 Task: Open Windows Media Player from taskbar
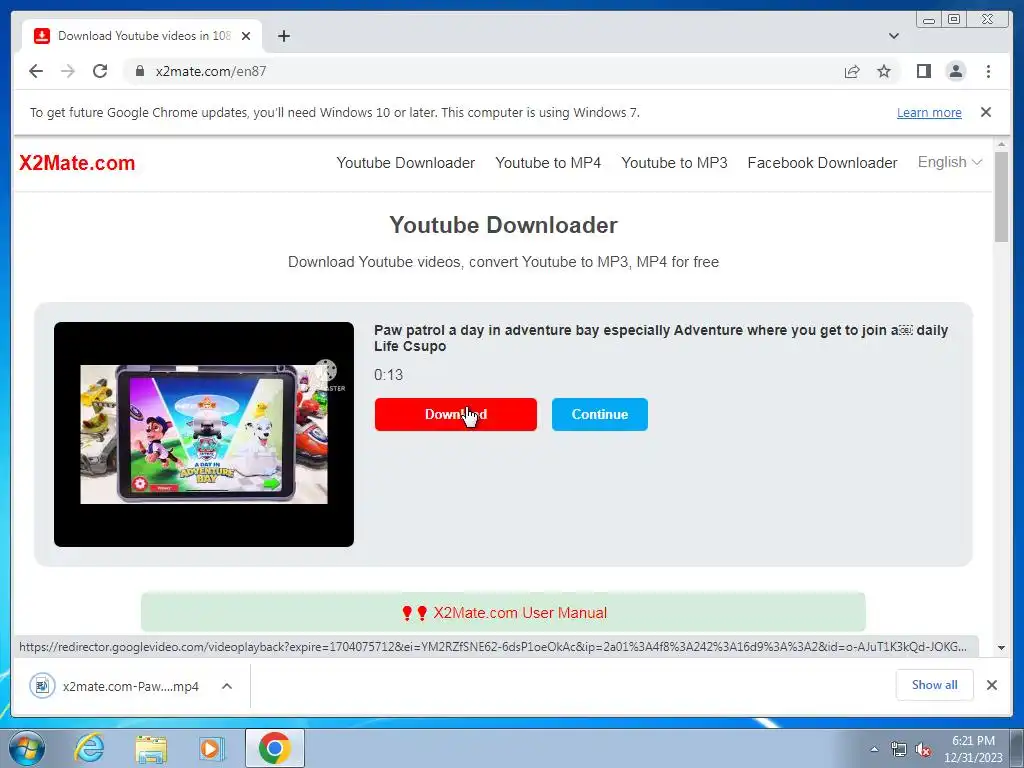[x=212, y=748]
